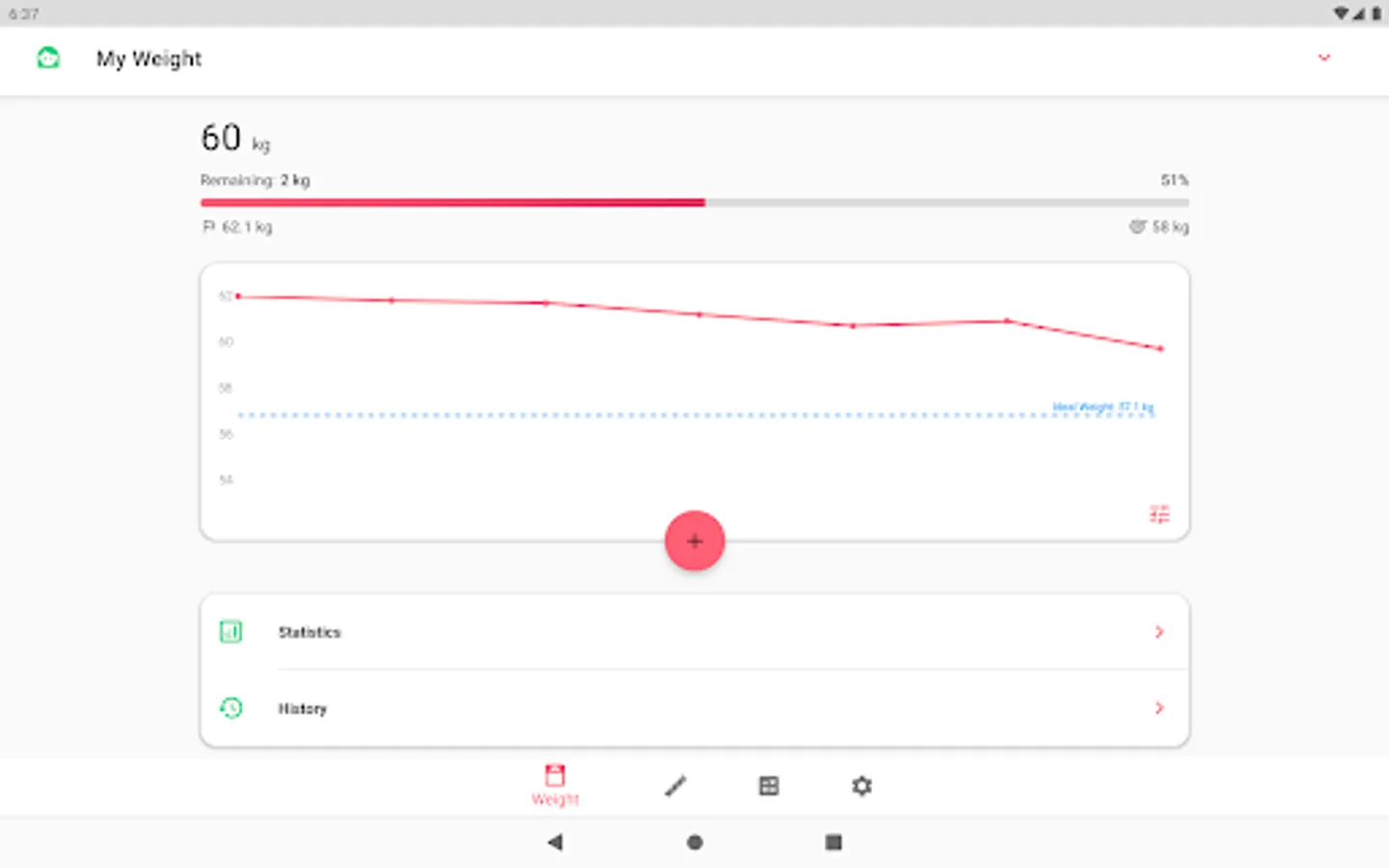Screen dimensions: 1389x868
Task: Select the last data point on chart
Action: click(1160, 348)
